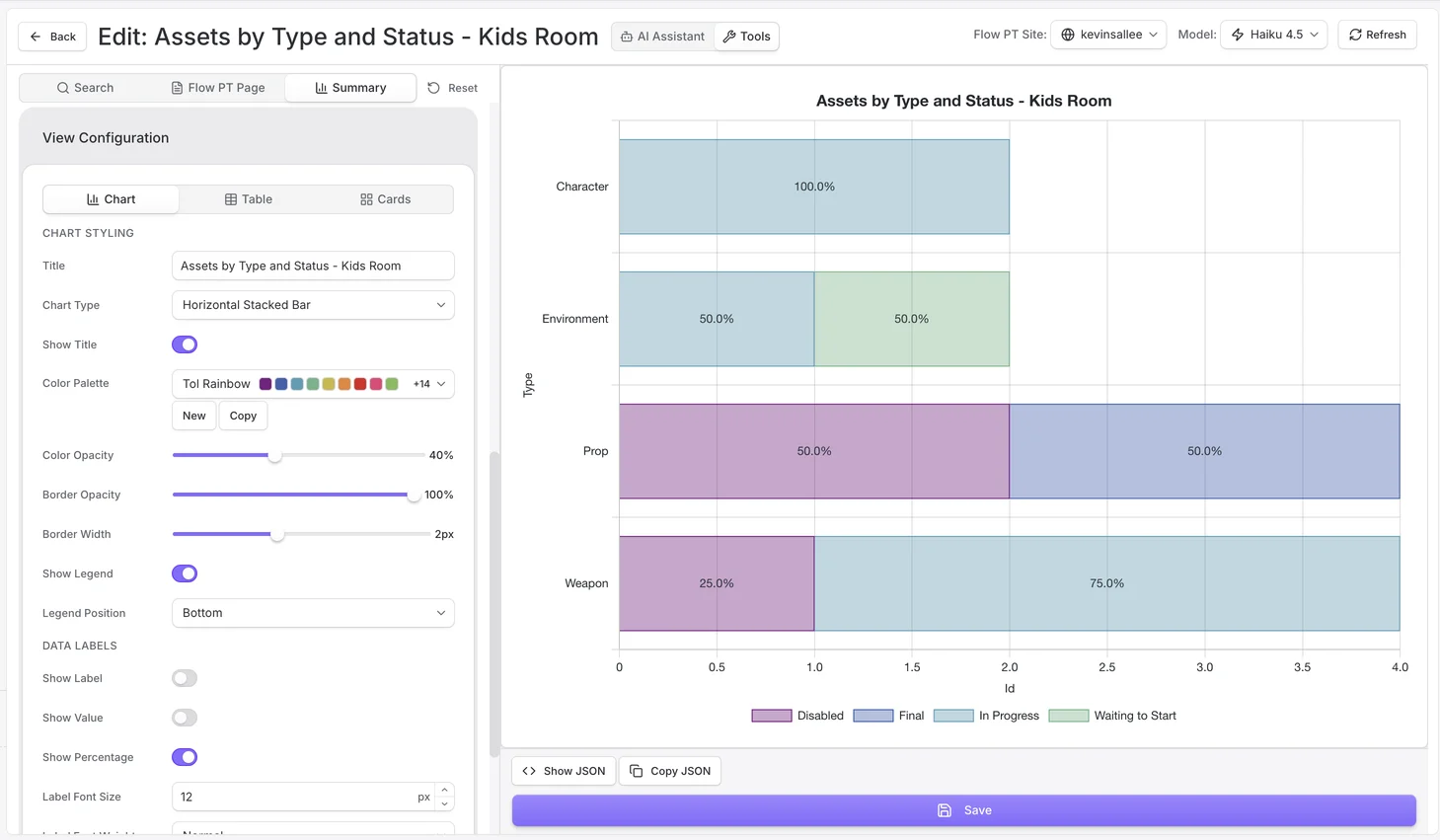Click the Back button
The height and width of the screenshot is (840, 1440).
pyautogui.click(x=51, y=36)
